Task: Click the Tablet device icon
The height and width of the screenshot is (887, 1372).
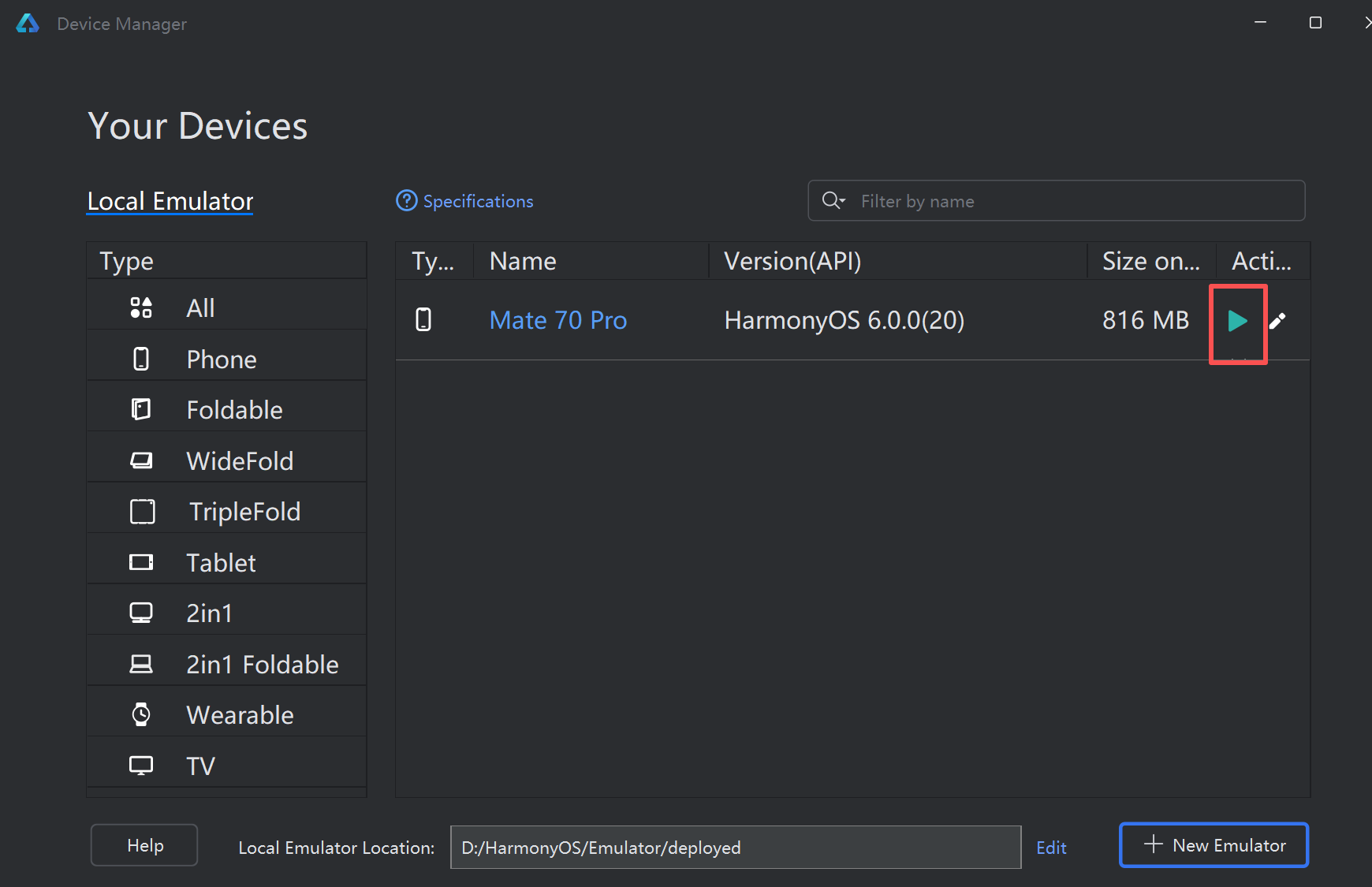Action: click(x=141, y=562)
